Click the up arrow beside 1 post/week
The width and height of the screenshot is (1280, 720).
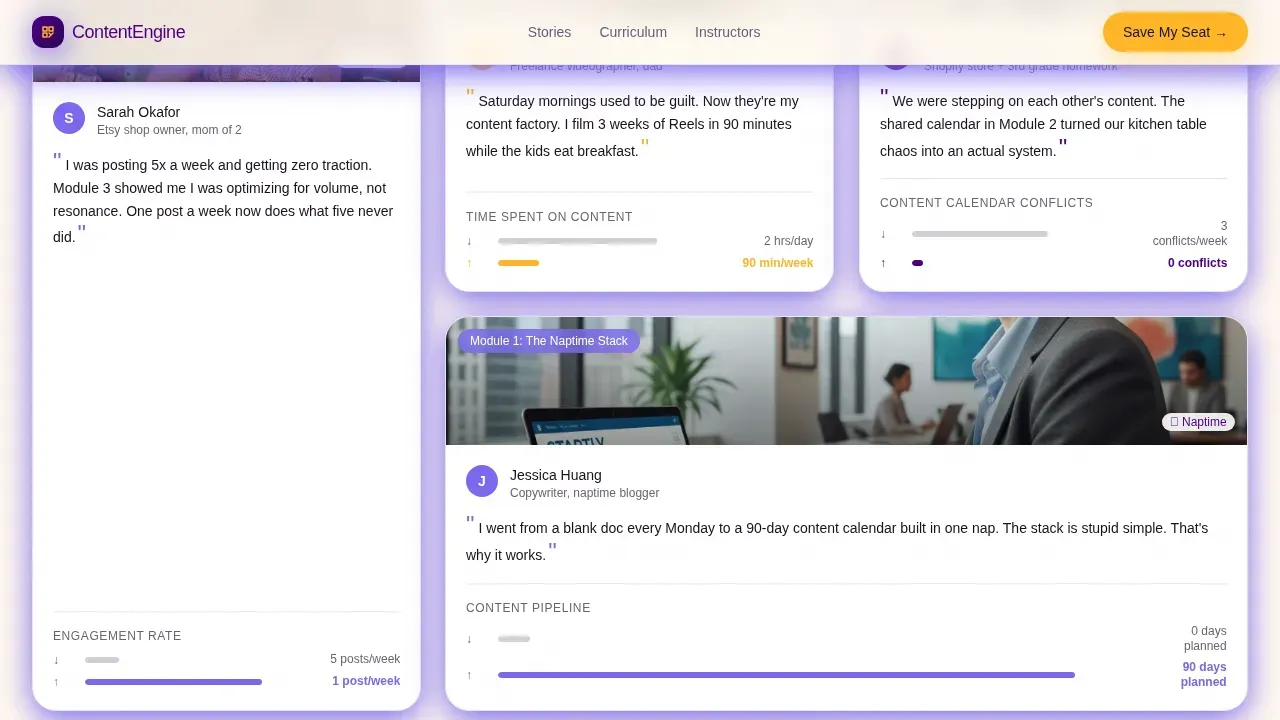point(56,682)
